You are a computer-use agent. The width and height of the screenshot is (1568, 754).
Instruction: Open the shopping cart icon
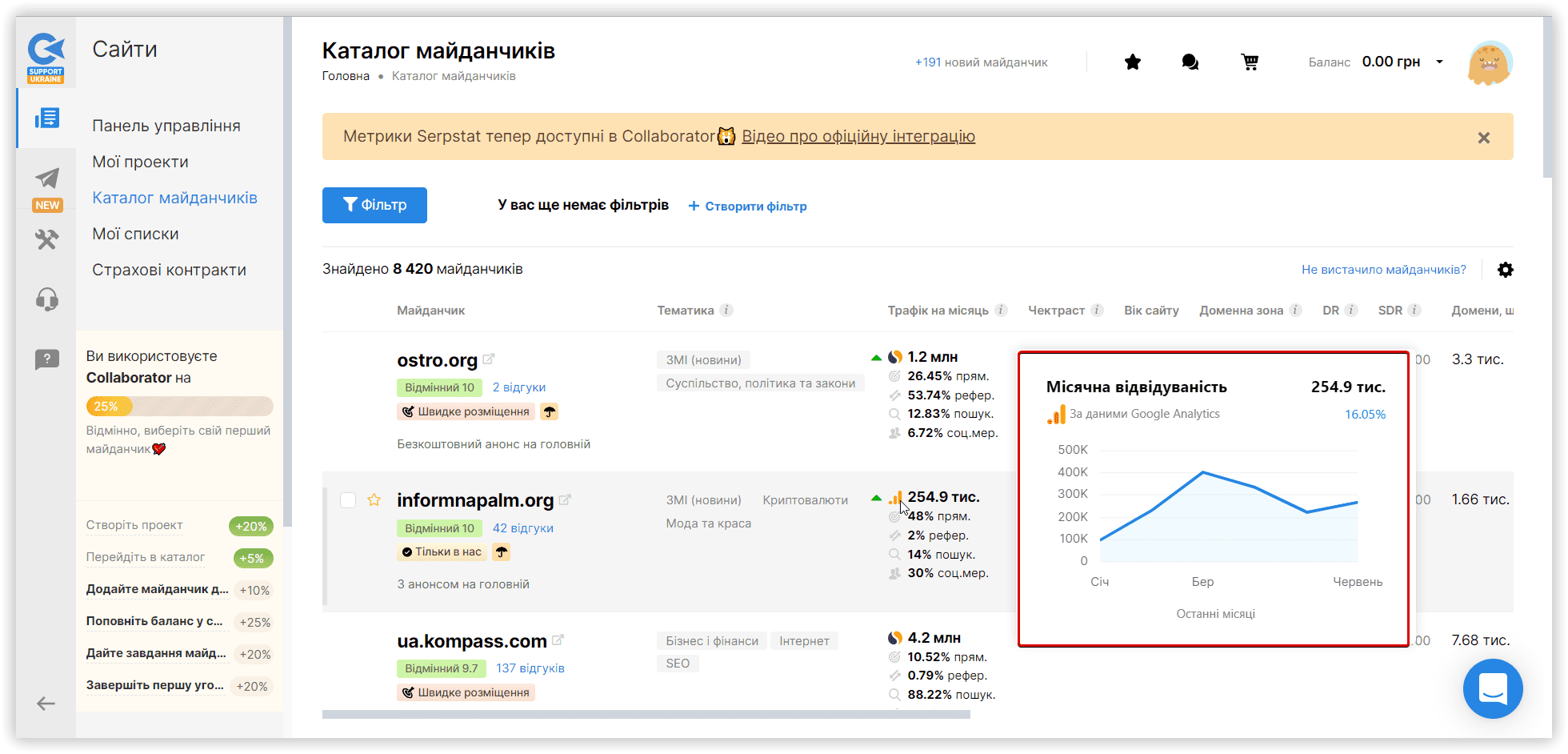coord(1250,62)
